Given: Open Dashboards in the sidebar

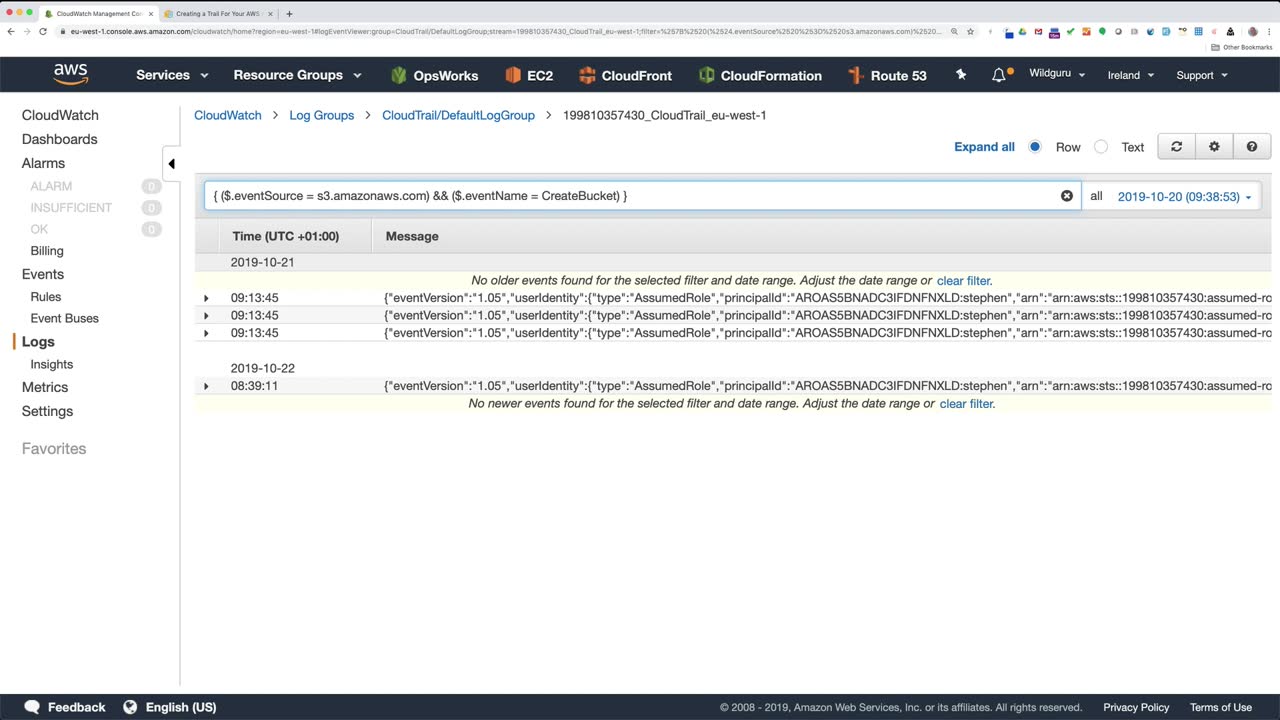Looking at the screenshot, I should tap(60, 139).
